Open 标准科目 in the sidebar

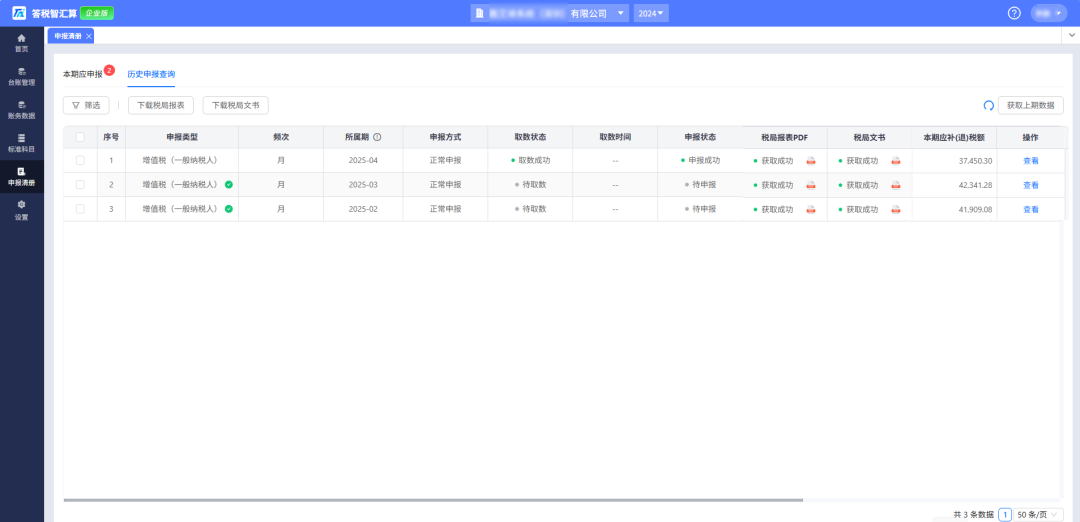pos(21,142)
